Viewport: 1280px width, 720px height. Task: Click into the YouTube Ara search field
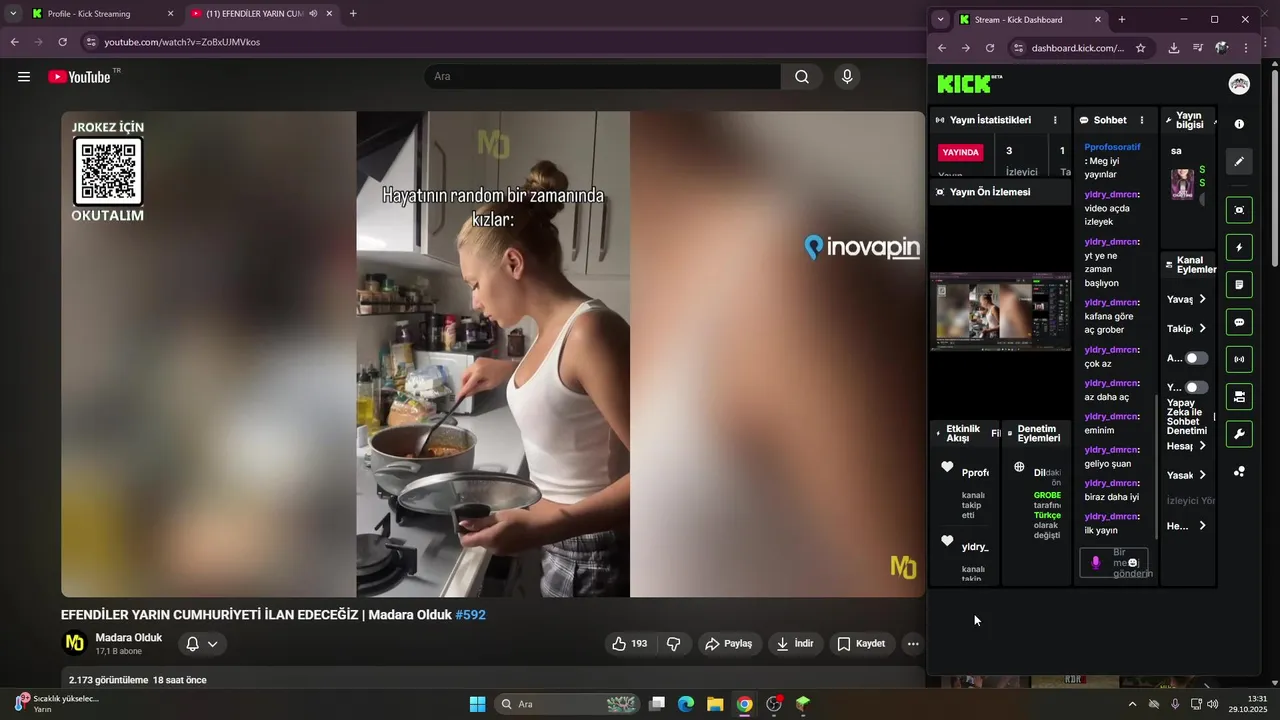pos(603,77)
